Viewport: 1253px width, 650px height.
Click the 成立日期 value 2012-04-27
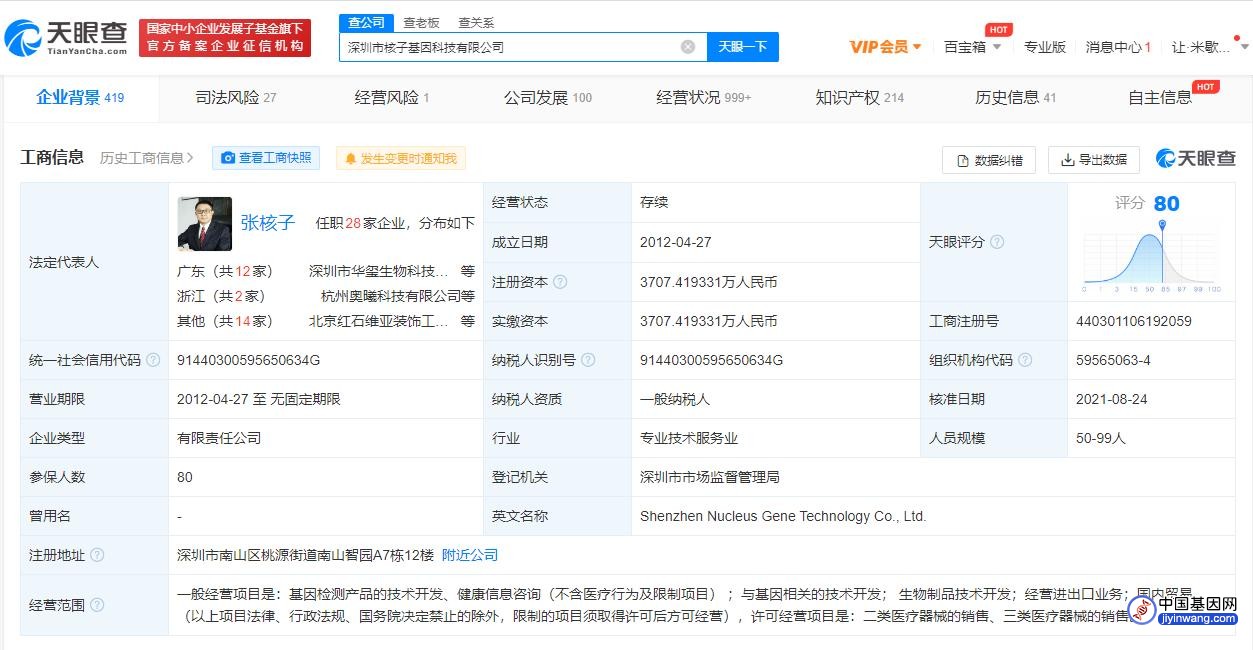[x=674, y=242]
